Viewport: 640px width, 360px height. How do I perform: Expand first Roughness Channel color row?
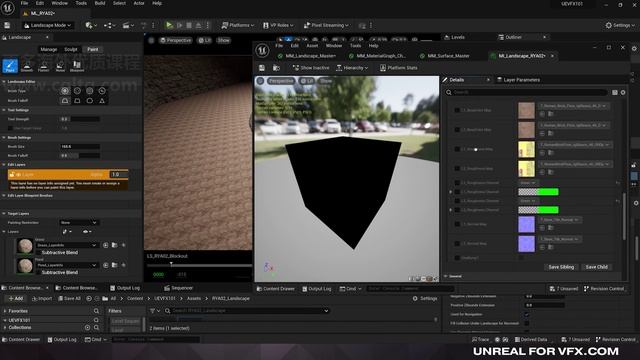451,192
